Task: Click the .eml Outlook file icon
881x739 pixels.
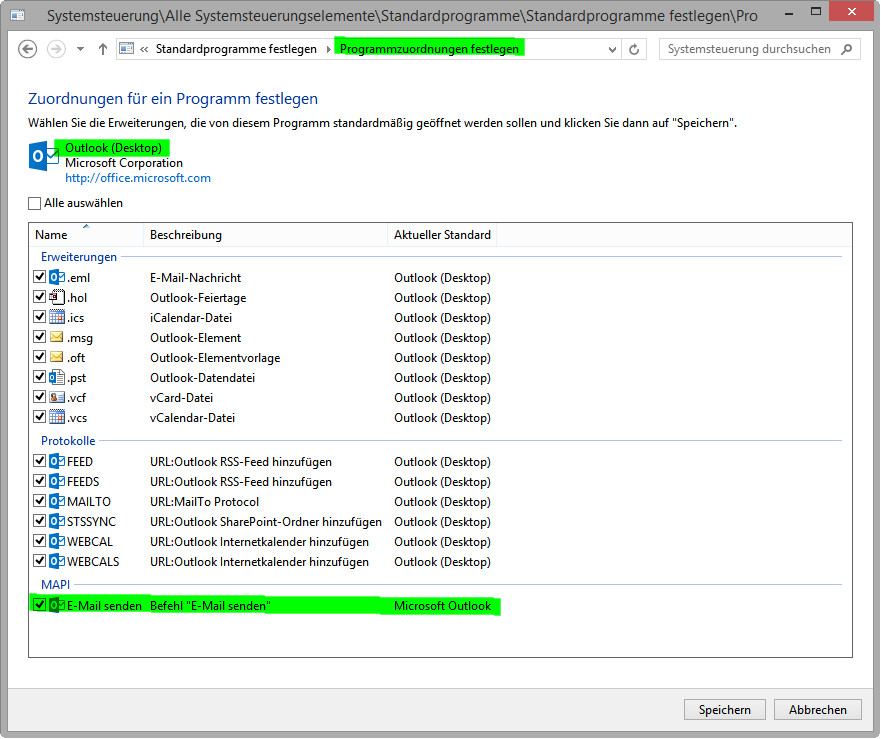Action: coord(57,277)
